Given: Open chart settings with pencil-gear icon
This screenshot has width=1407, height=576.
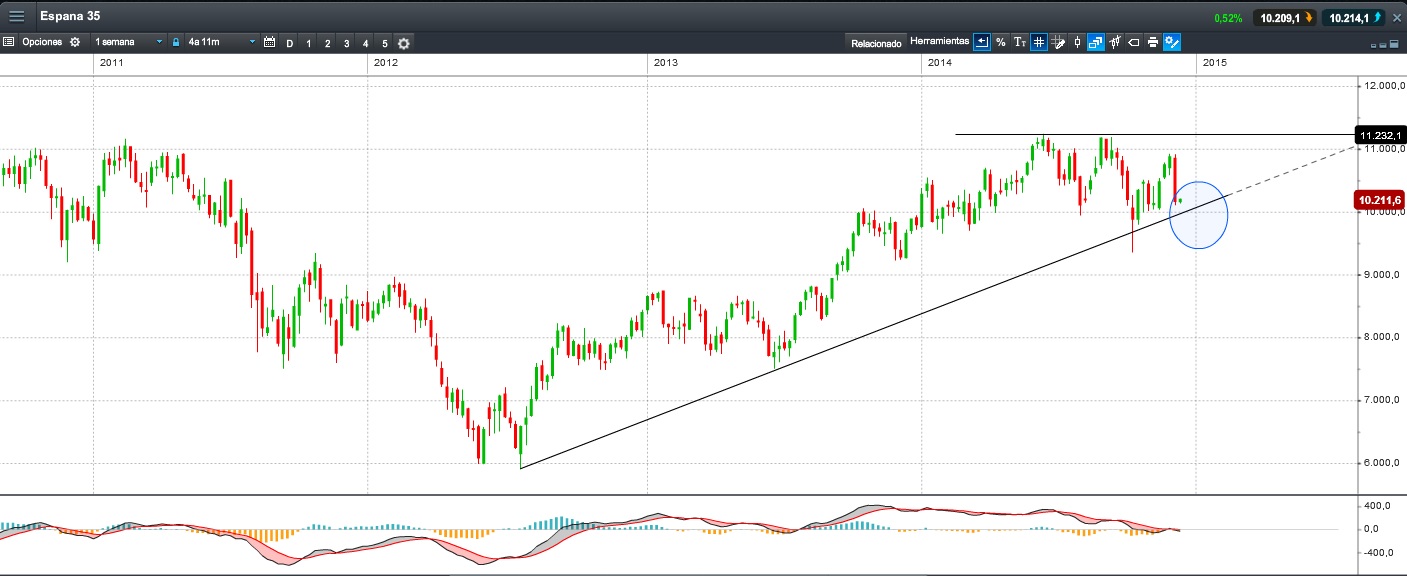Looking at the screenshot, I should [1172, 42].
